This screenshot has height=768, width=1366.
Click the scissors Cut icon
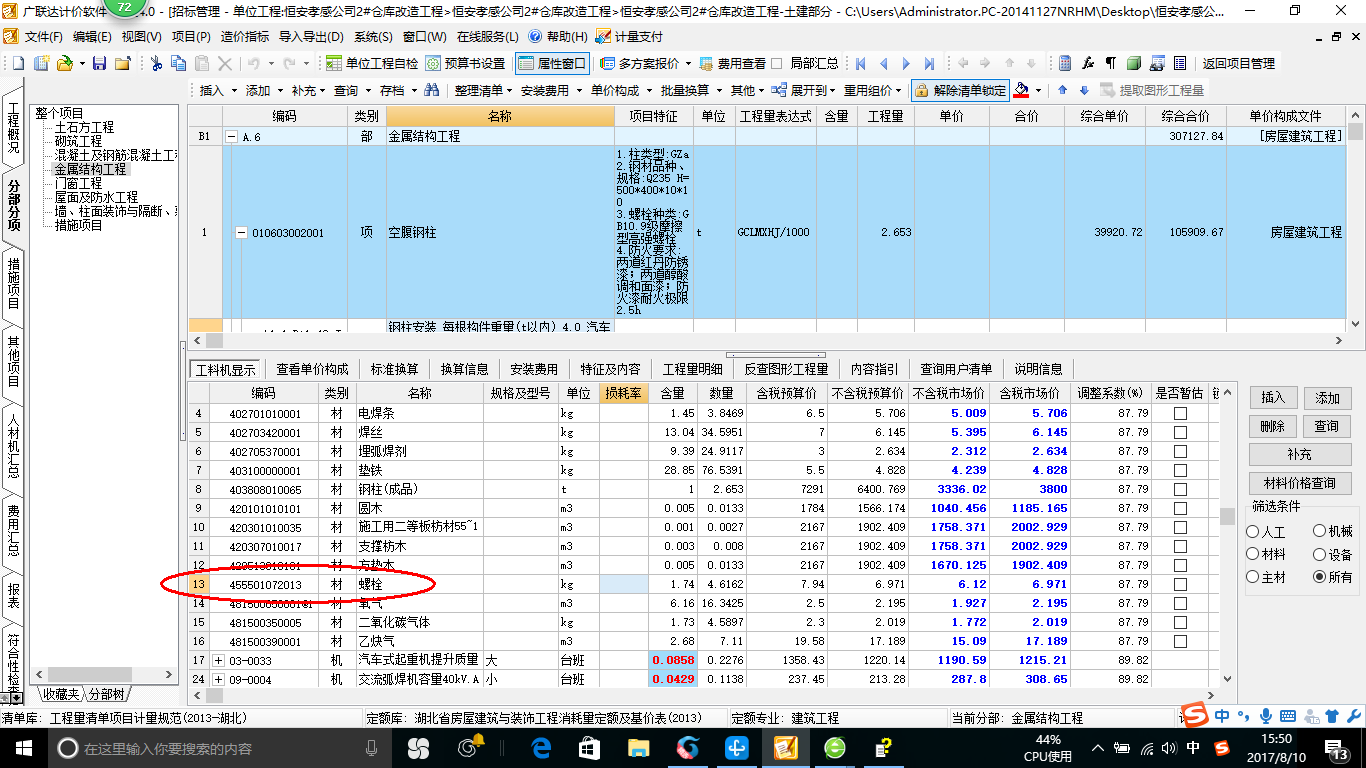[155, 63]
